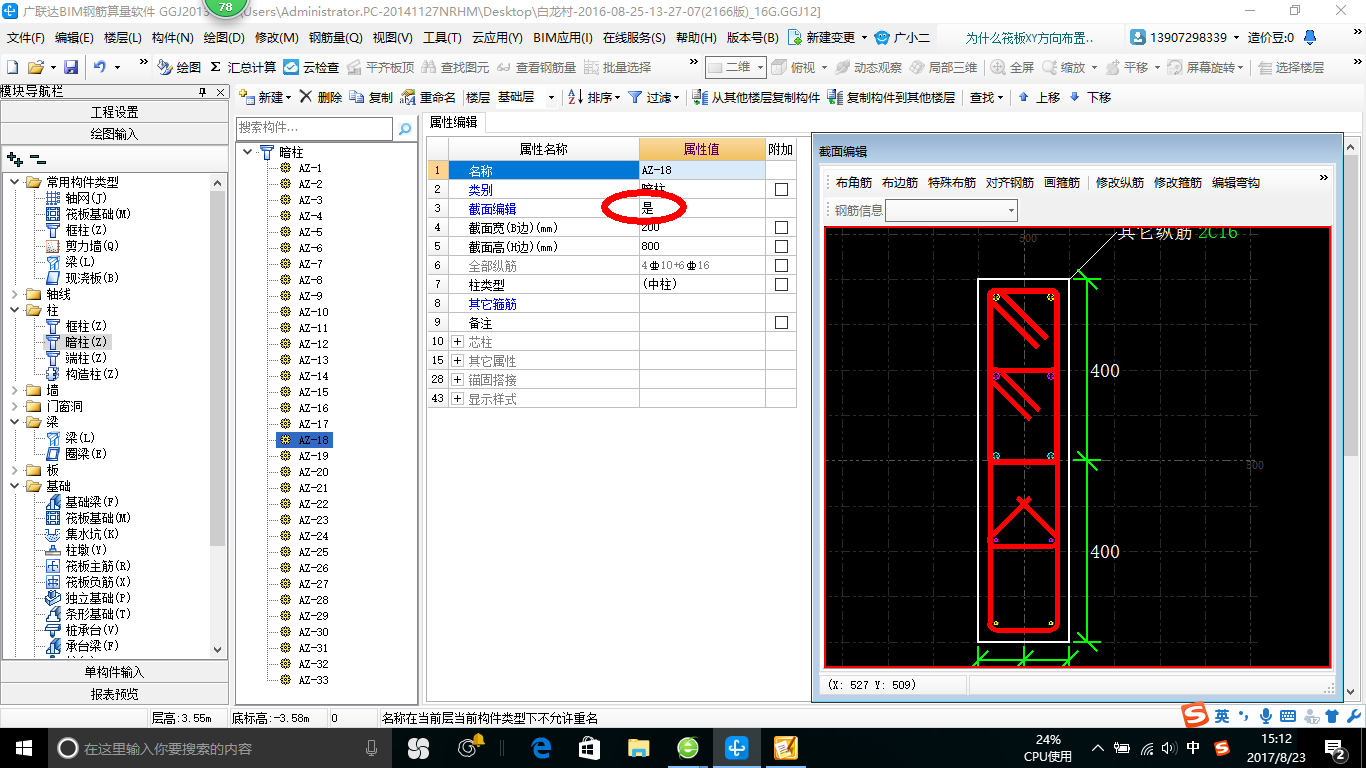Click 从其他楼层复制构件 icon
Screen dimensions: 1366x768
(701, 97)
